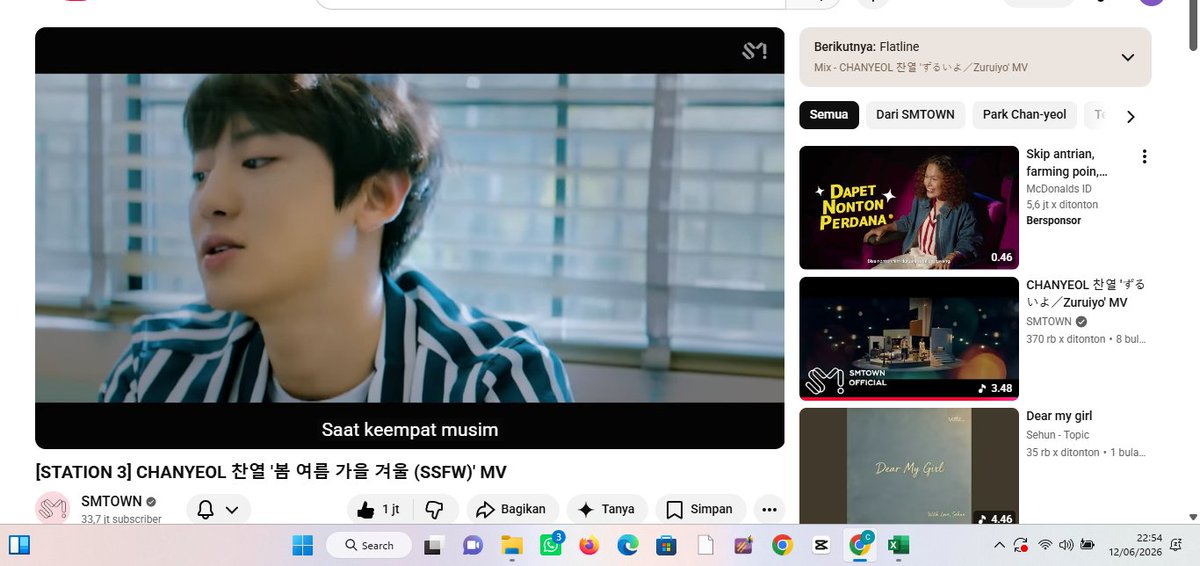This screenshot has height=566, width=1200.
Task: Open Wi-Fi network settings in tray
Action: pyautogui.click(x=1045, y=545)
